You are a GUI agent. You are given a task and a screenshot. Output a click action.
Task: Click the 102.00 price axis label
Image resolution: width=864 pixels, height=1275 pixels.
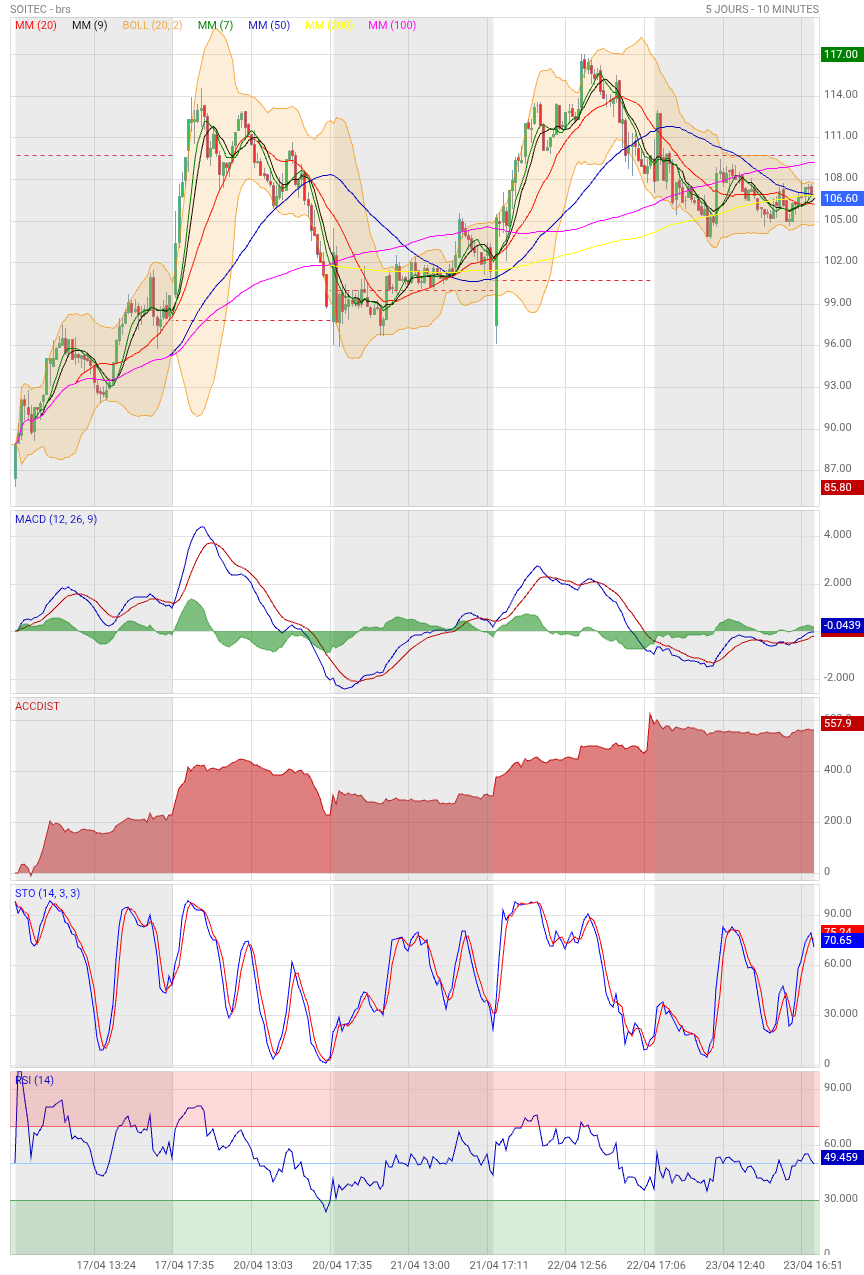841,261
